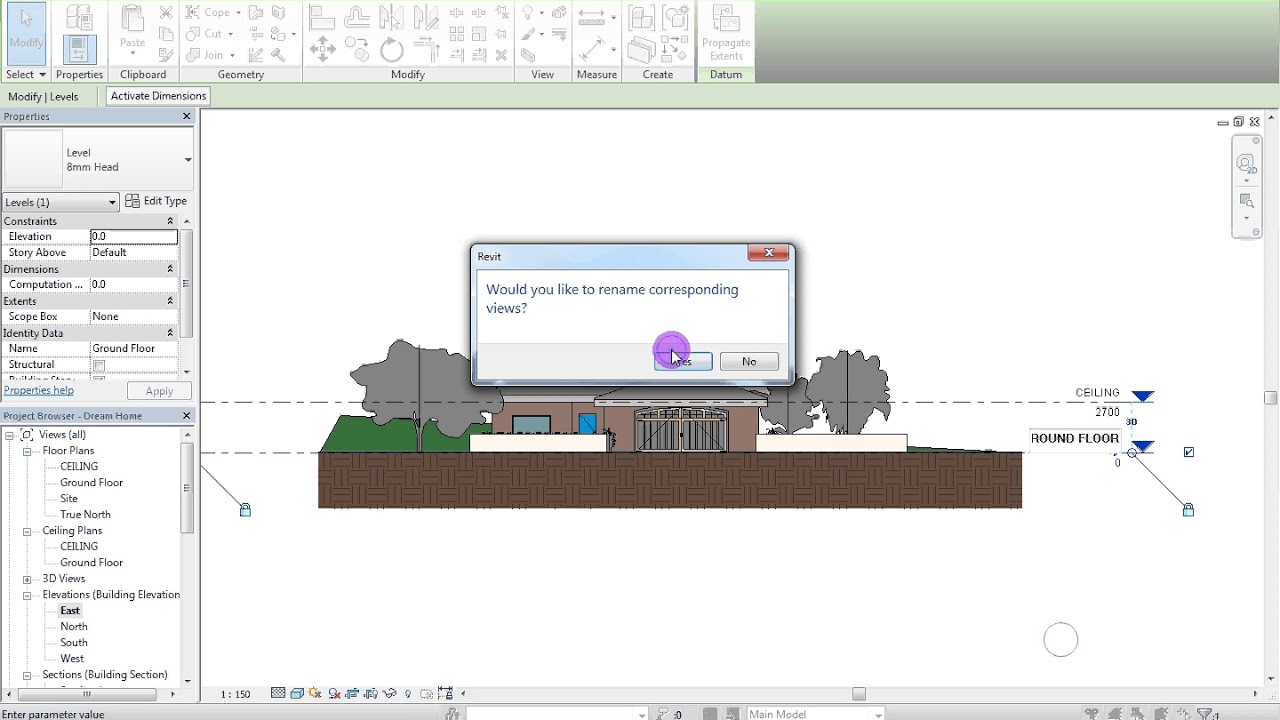The width and height of the screenshot is (1280, 720).
Task: Click the Activate Dimensions button
Action: pyautogui.click(x=158, y=96)
